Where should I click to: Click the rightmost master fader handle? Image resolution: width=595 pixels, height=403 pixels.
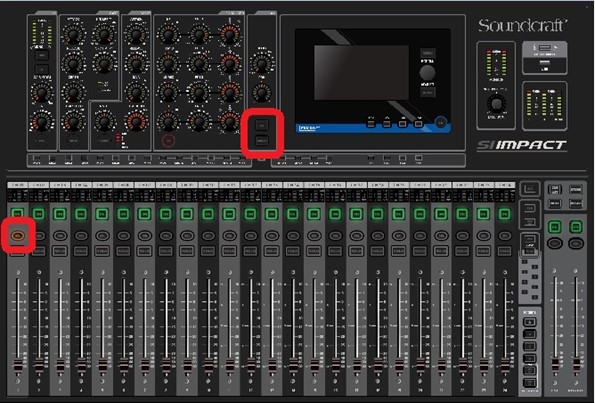[x=576, y=364]
